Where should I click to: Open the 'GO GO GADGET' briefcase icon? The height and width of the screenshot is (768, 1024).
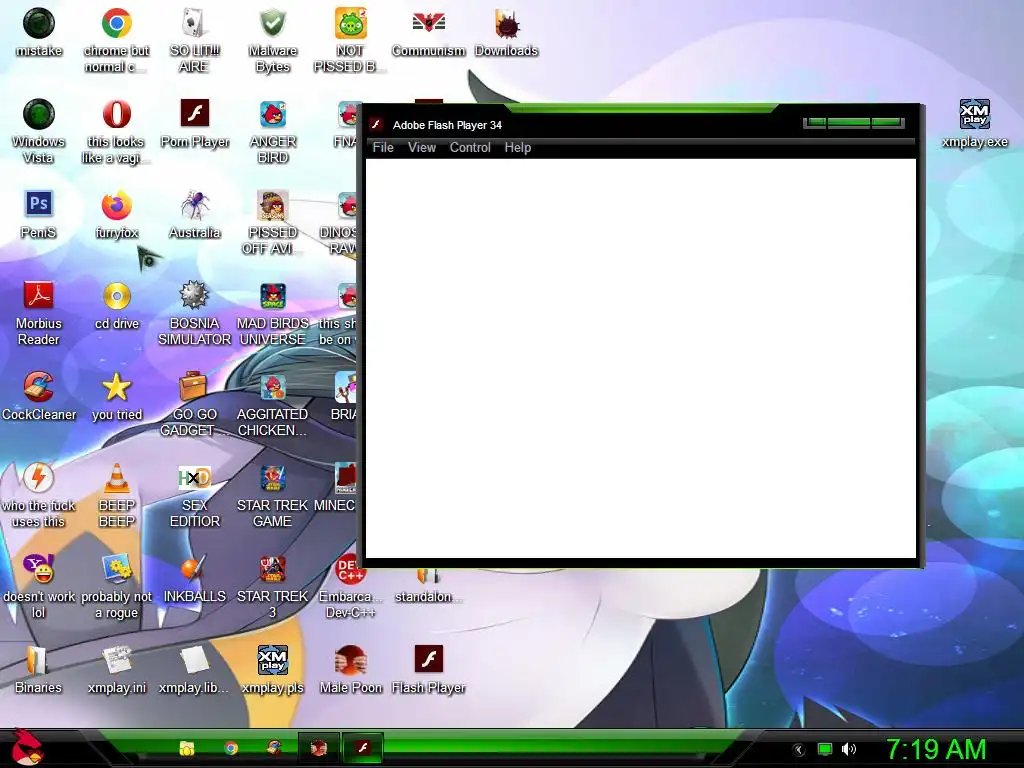pos(195,403)
